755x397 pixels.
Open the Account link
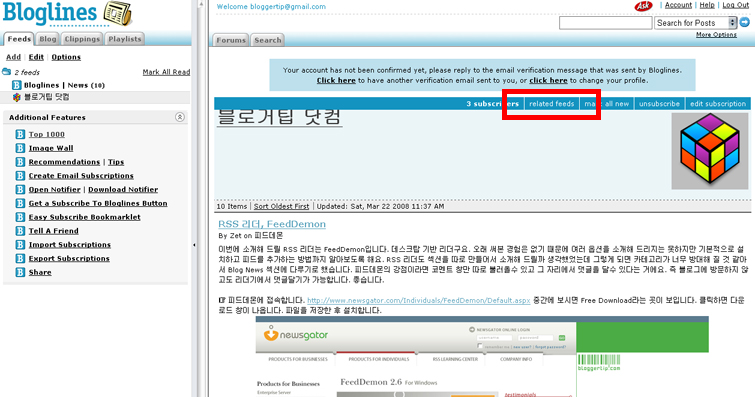[678, 5]
